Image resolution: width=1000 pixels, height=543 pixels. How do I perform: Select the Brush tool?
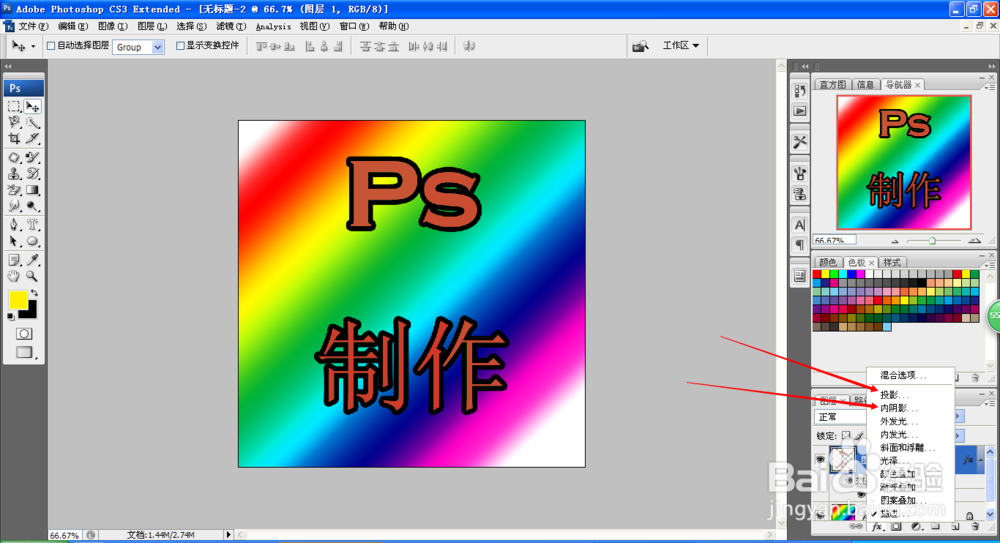pyautogui.click(x=33, y=157)
